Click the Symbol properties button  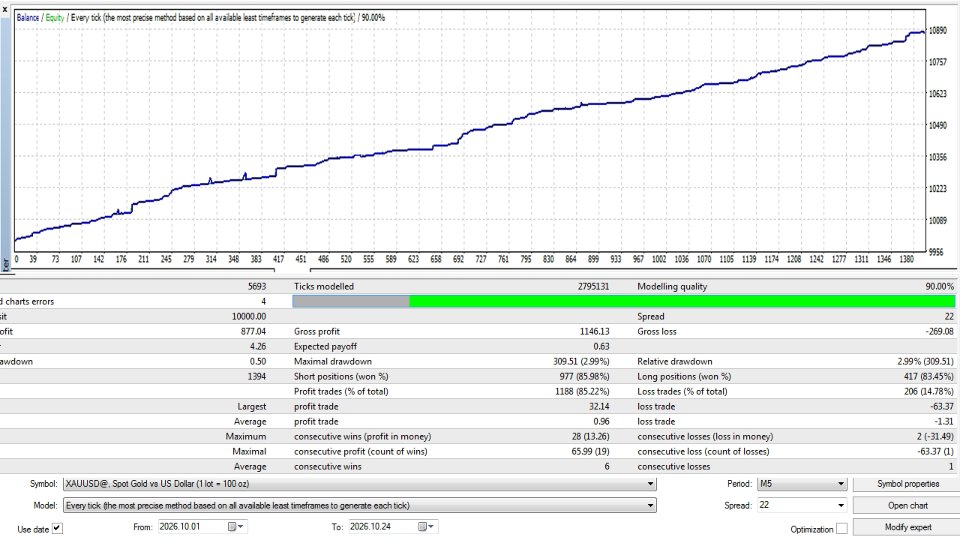tap(907, 484)
